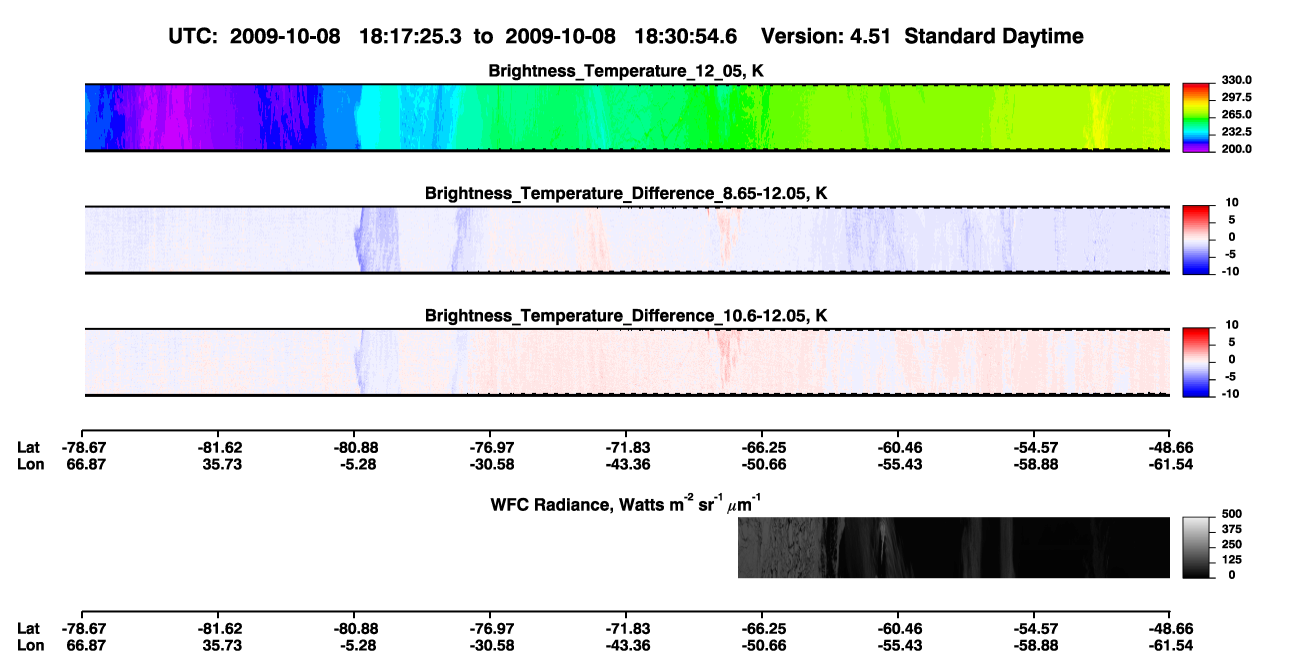The image size is (1300, 667).
Task: Click the 'Lon' label of axis below WFC Radiance strip
Action: click(x=30, y=645)
